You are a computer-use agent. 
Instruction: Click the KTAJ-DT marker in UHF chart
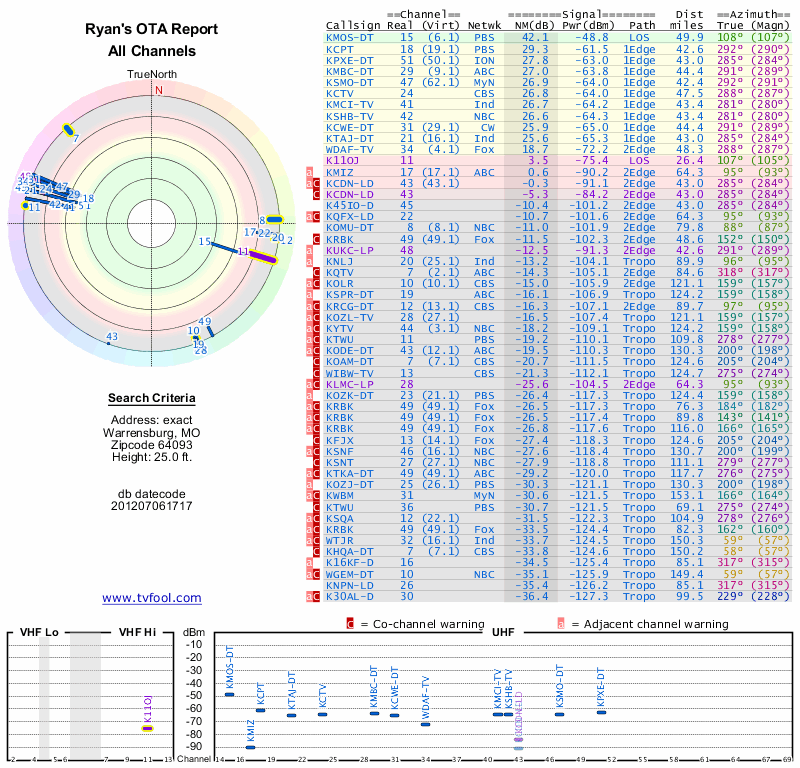(291, 715)
